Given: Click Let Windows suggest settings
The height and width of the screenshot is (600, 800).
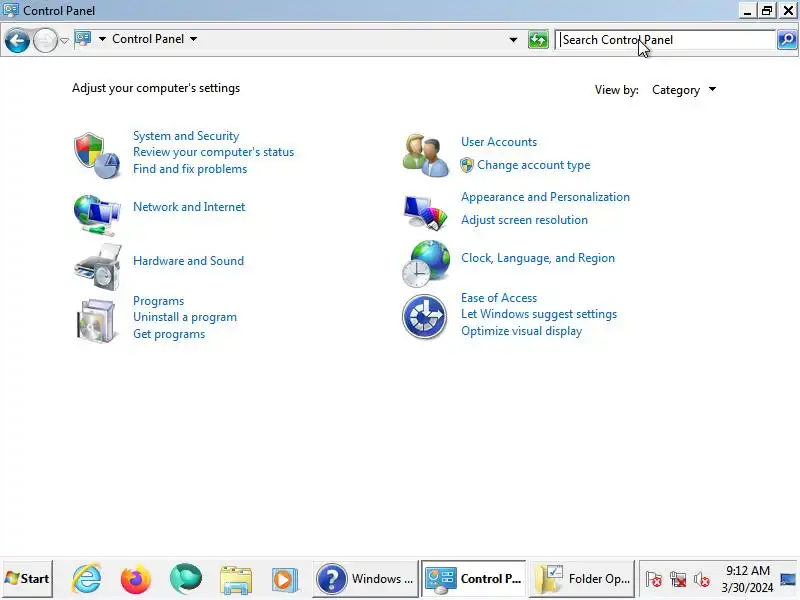Looking at the screenshot, I should pos(539,314).
